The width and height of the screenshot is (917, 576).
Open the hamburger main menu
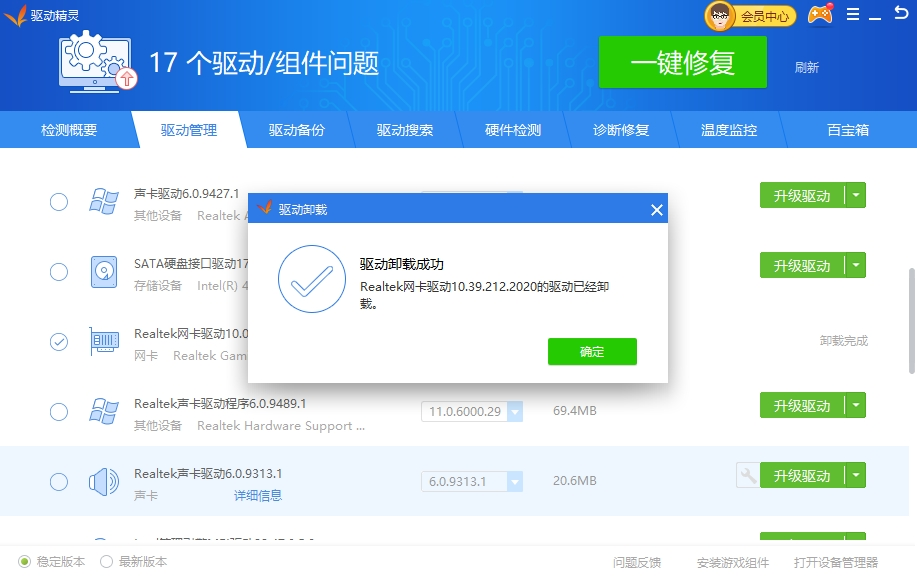tap(853, 15)
